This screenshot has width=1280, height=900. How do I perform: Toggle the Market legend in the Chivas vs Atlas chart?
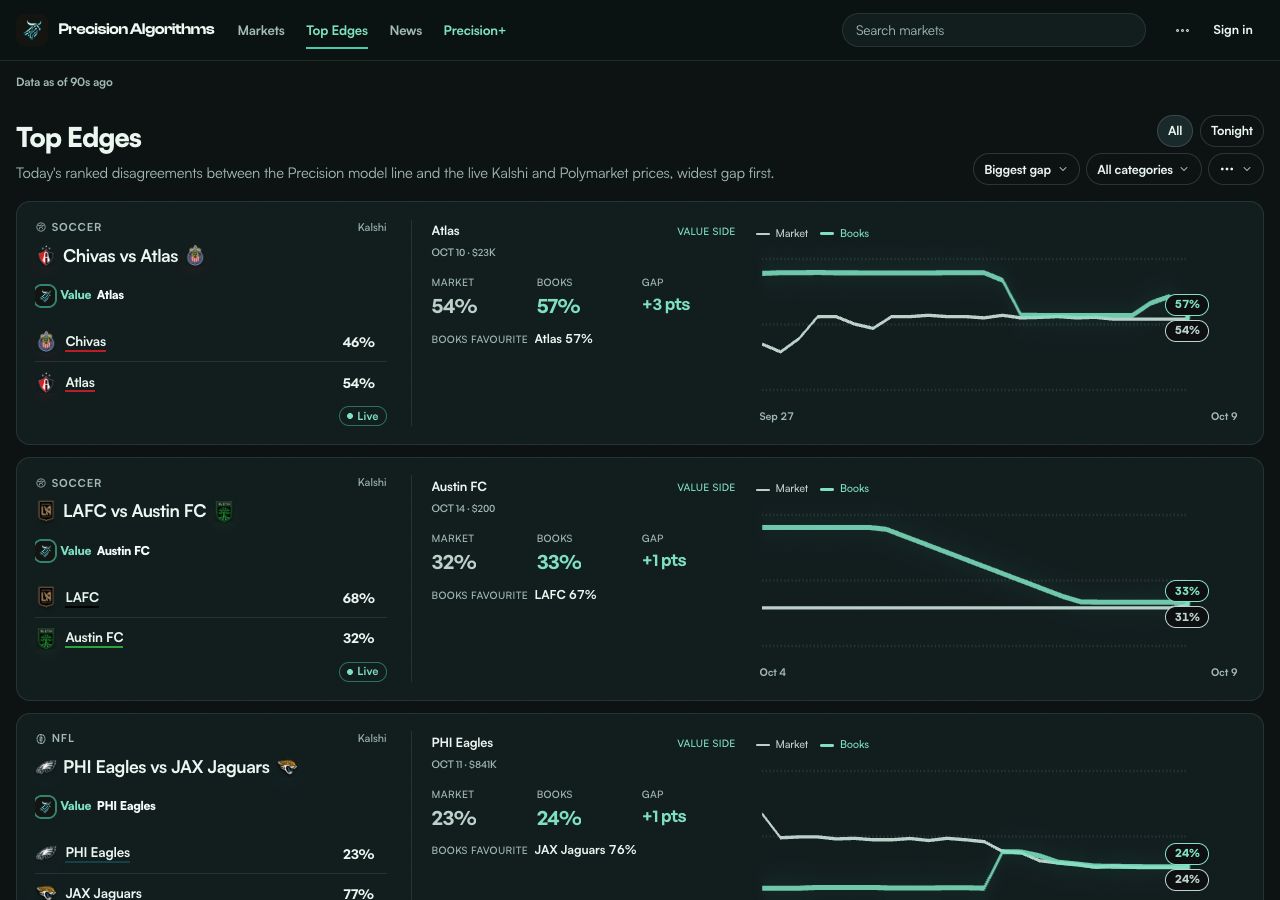click(782, 233)
